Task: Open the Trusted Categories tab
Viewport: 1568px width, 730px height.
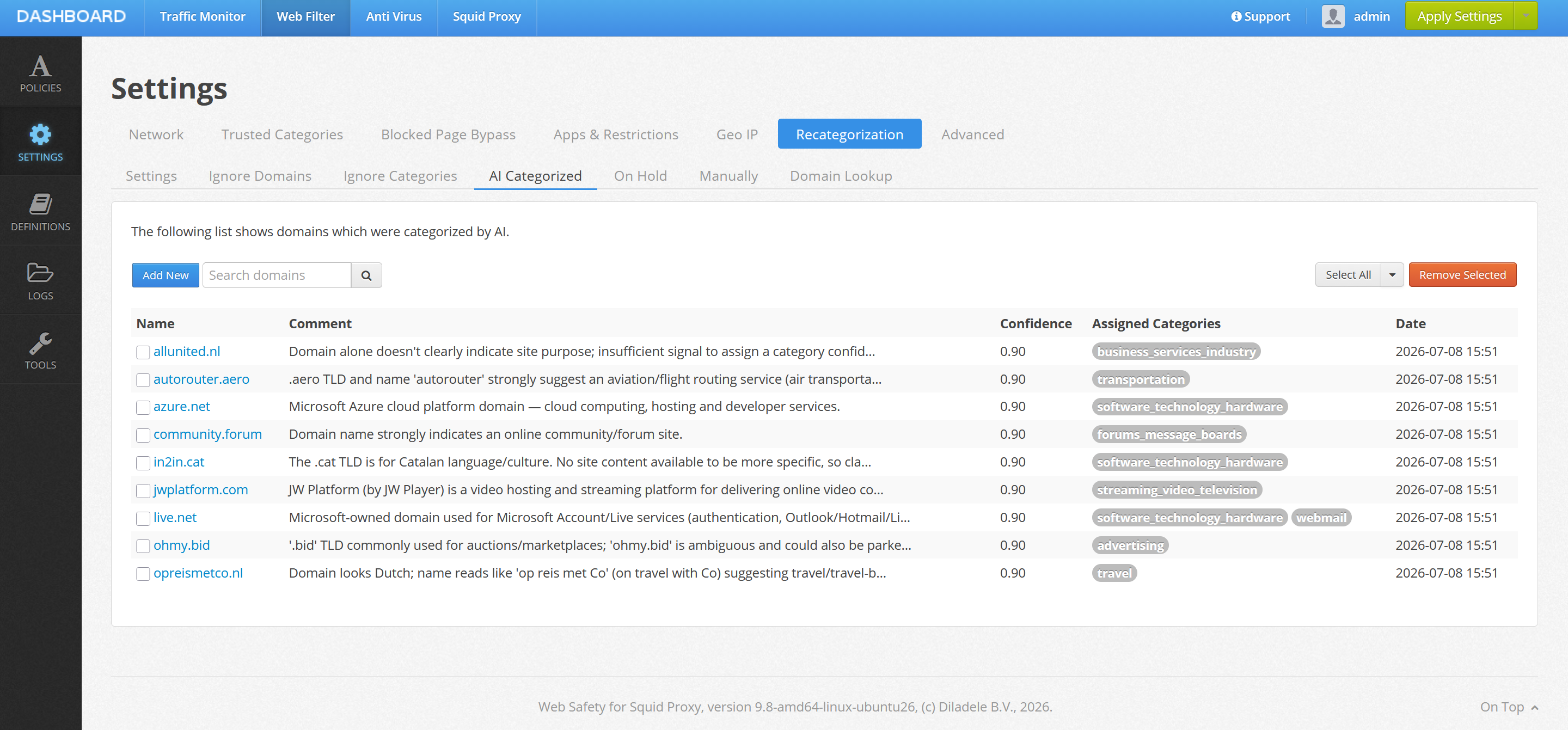Action: pos(282,134)
